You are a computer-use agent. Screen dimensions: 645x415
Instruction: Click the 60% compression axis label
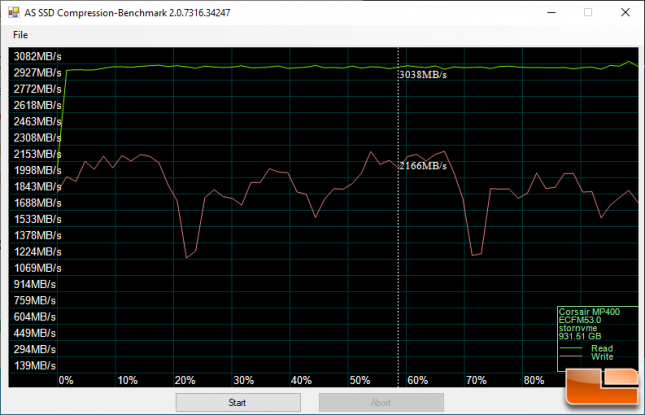(x=418, y=380)
